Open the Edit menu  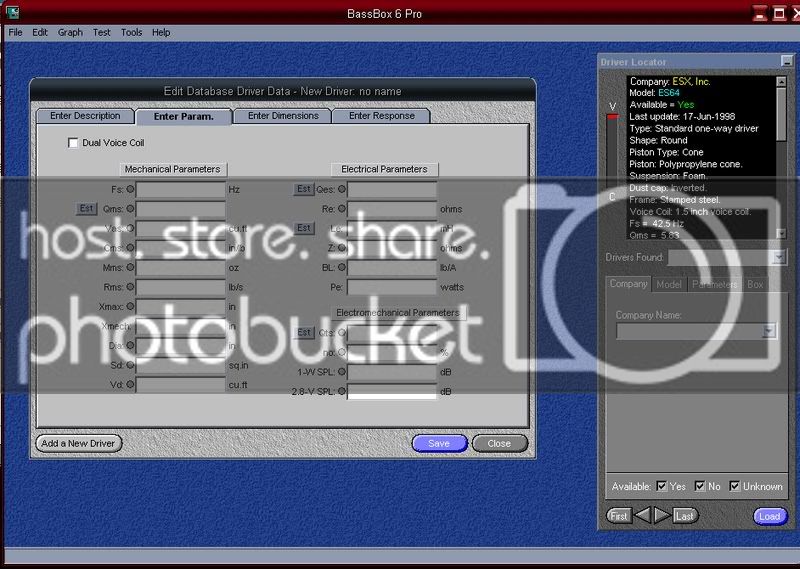[40, 33]
